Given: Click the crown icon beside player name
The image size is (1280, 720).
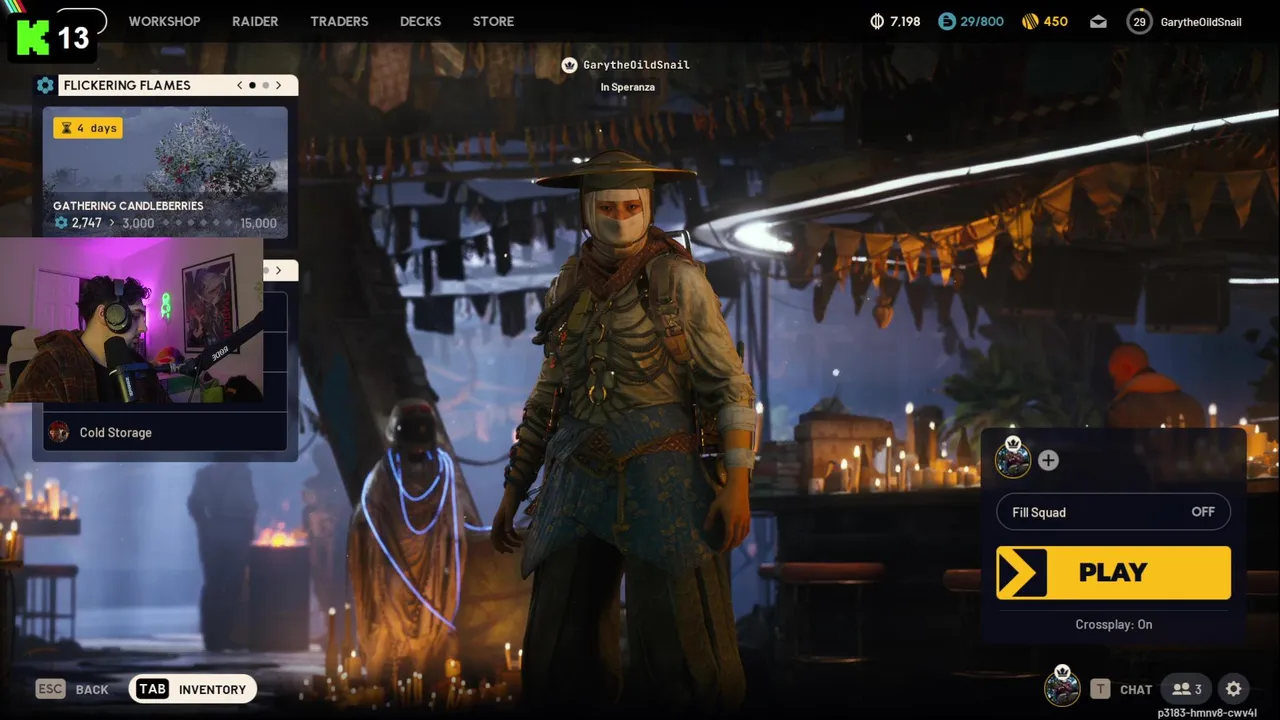Looking at the screenshot, I should pyautogui.click(x=569, y=65).
